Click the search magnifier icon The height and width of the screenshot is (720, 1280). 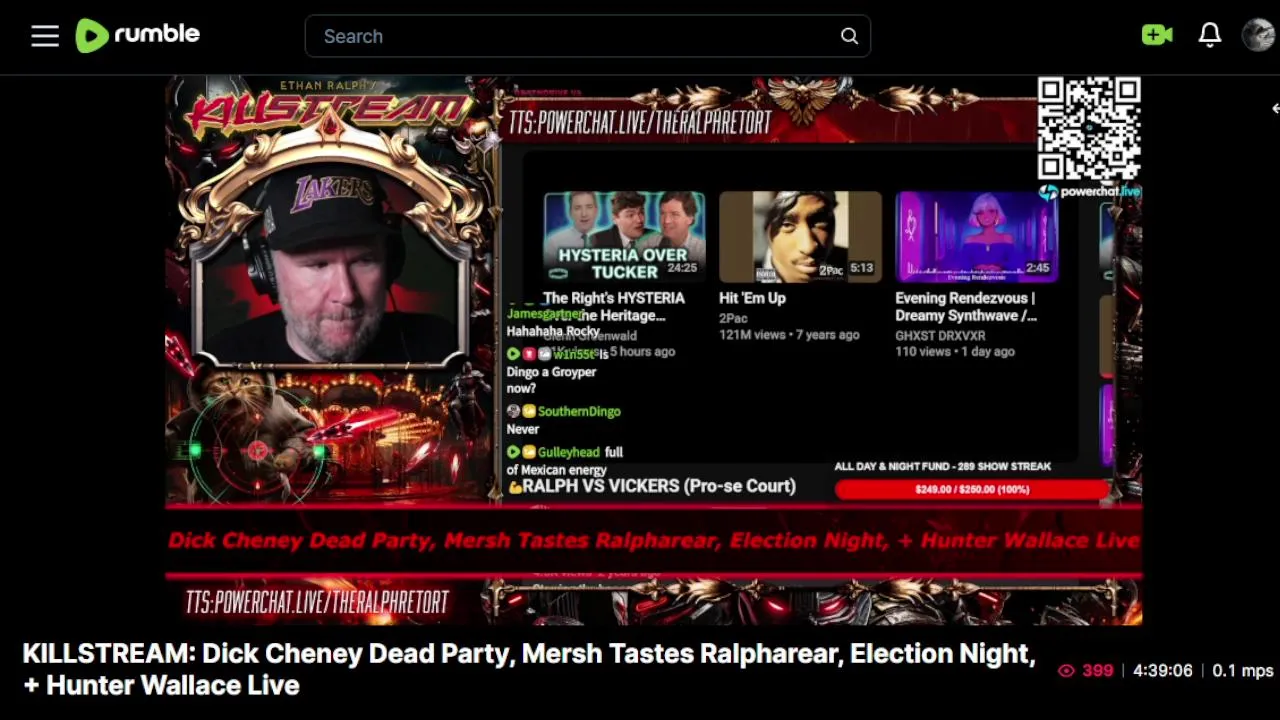[849, 36]
